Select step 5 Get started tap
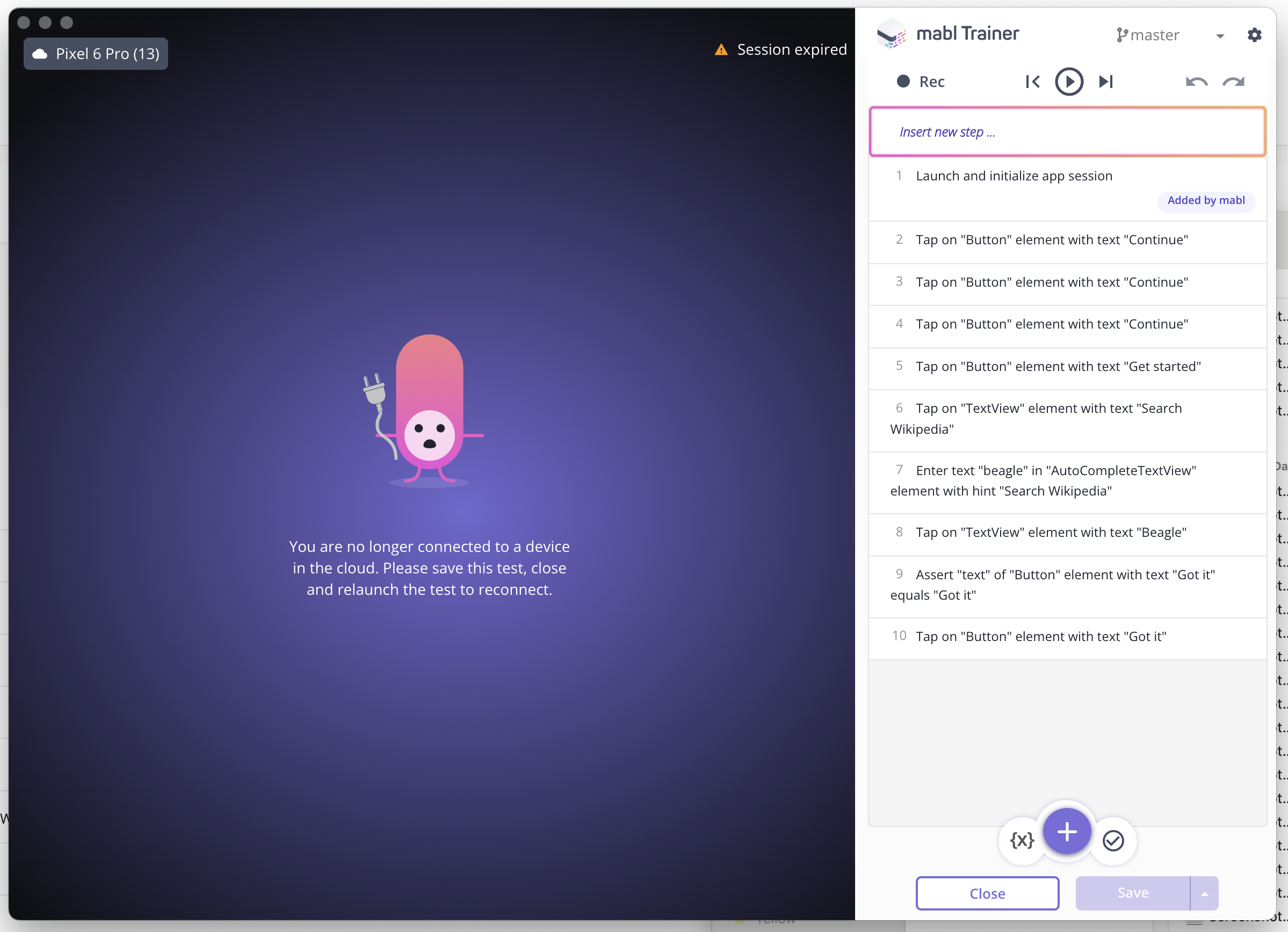This screenshot has width=1288, height=932. click(x=1058, y=367)
